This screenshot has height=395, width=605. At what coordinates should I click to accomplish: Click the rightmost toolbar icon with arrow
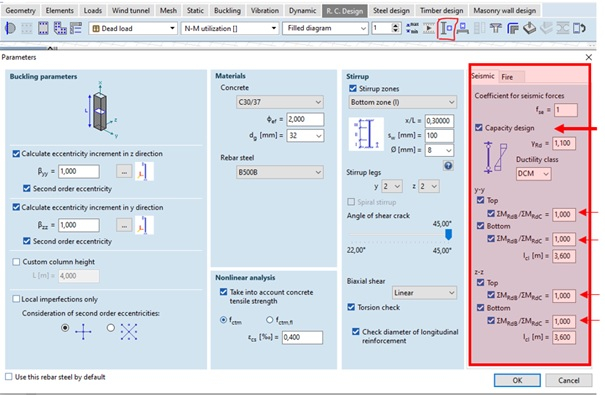click(580, 28)
